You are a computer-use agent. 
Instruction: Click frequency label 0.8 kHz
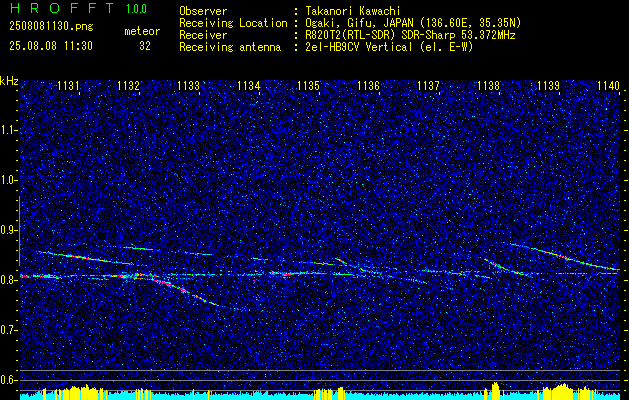(8, 280)
